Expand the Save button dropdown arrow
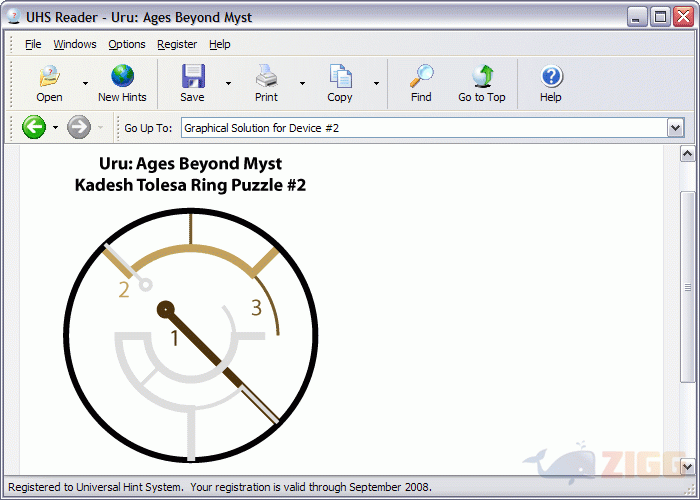 [x=228, y=83]
